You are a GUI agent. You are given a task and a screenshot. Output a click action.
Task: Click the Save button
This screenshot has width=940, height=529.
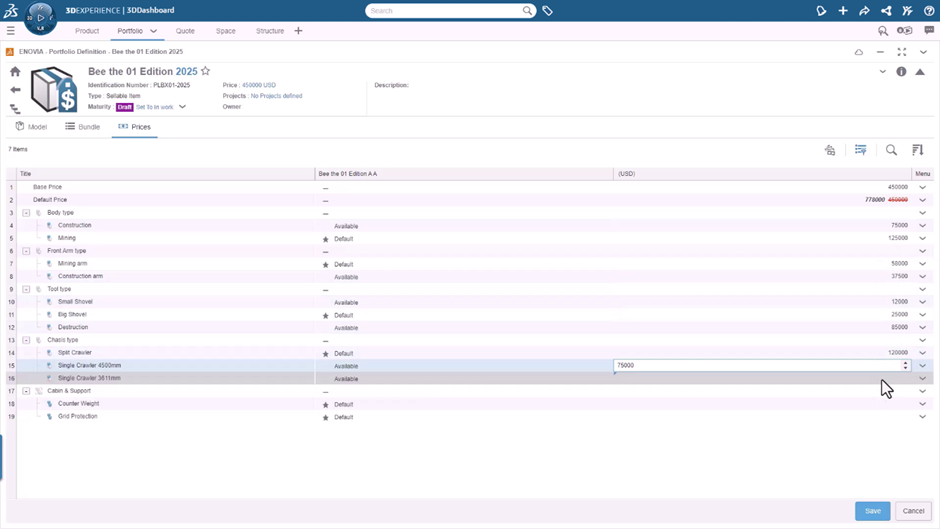click(x=872, y=511)
